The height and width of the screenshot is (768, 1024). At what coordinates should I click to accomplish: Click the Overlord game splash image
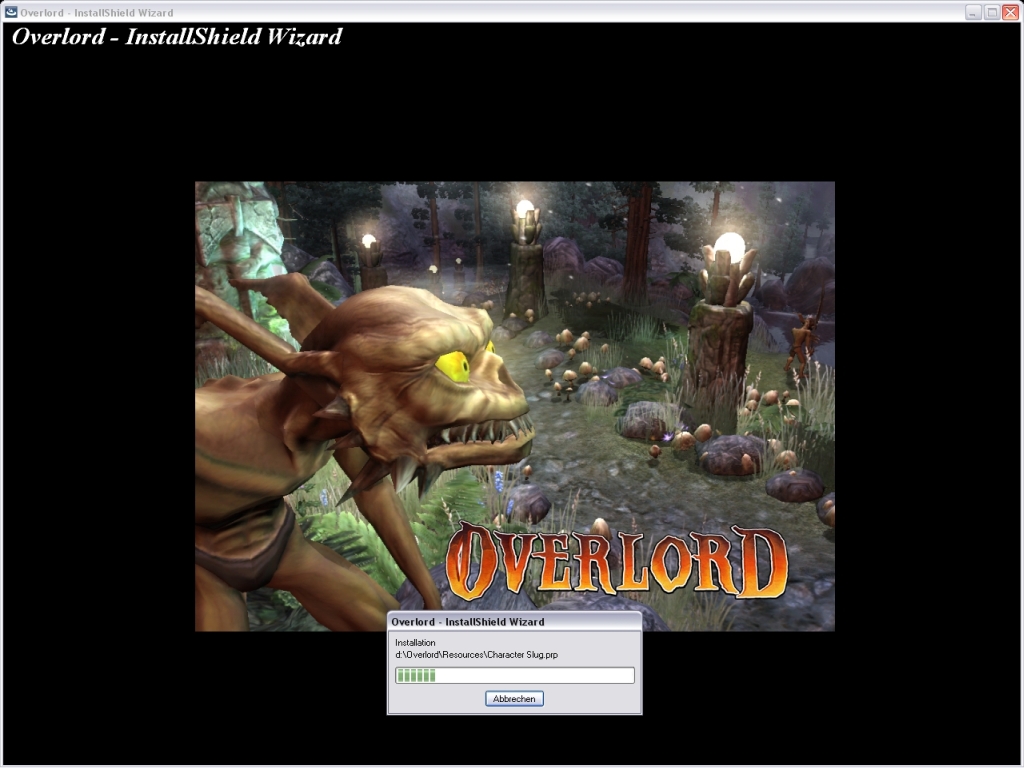[x=515, y=406]
